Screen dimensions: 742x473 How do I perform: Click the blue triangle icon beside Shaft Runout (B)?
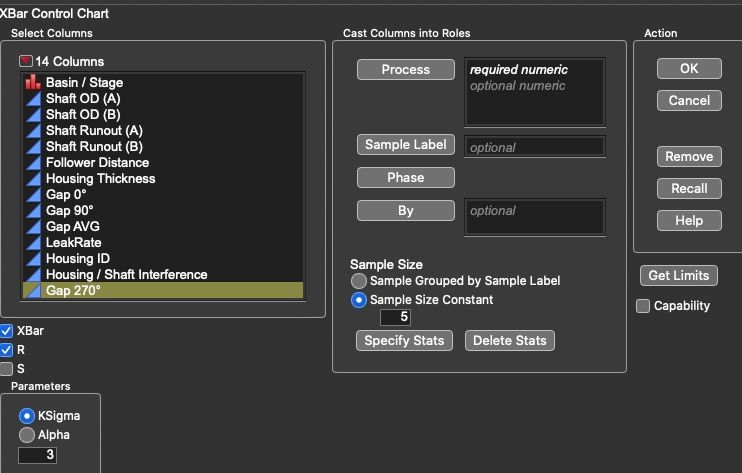pos(33,147)
